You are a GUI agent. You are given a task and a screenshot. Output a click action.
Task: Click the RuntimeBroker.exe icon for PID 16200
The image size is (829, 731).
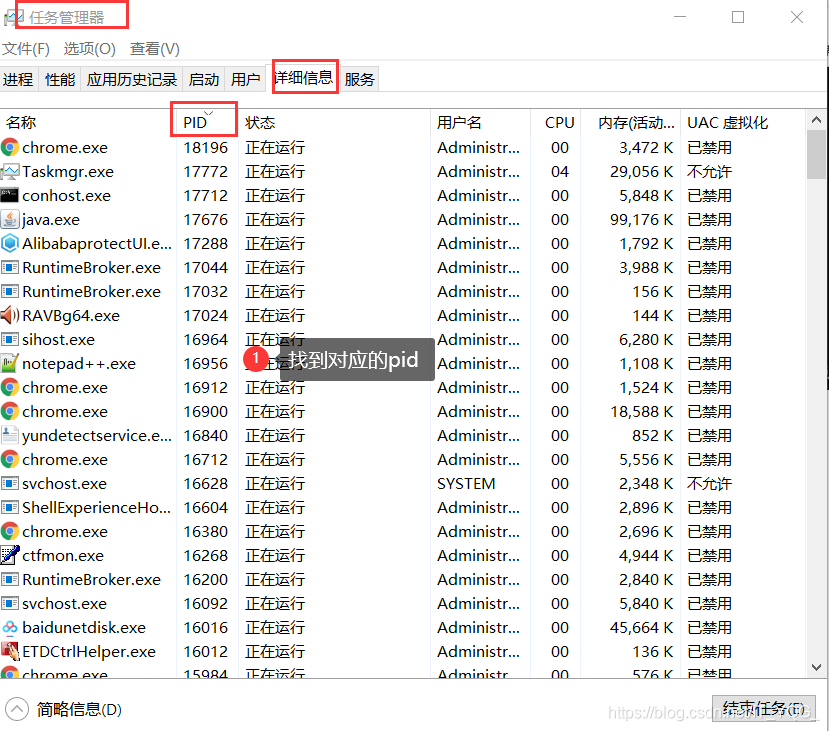pos(10,579)
